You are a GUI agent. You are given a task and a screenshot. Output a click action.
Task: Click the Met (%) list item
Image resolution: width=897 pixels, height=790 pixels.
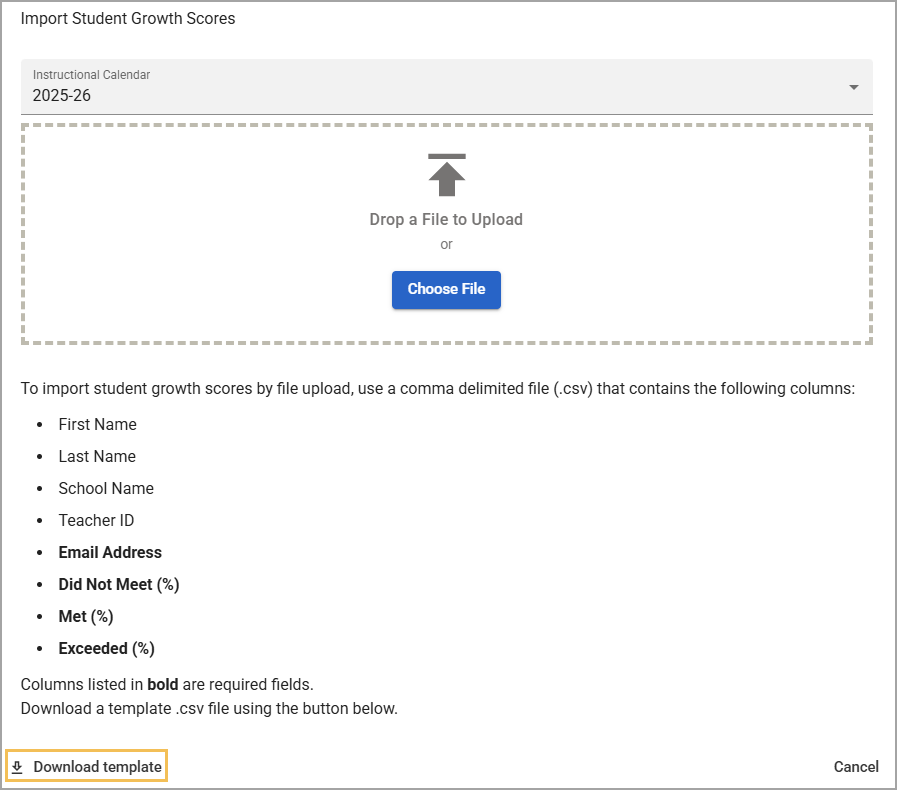coord(86,617)
